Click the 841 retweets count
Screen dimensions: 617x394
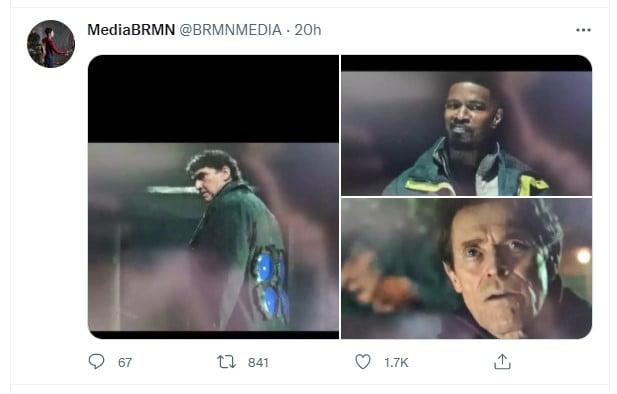258,362
